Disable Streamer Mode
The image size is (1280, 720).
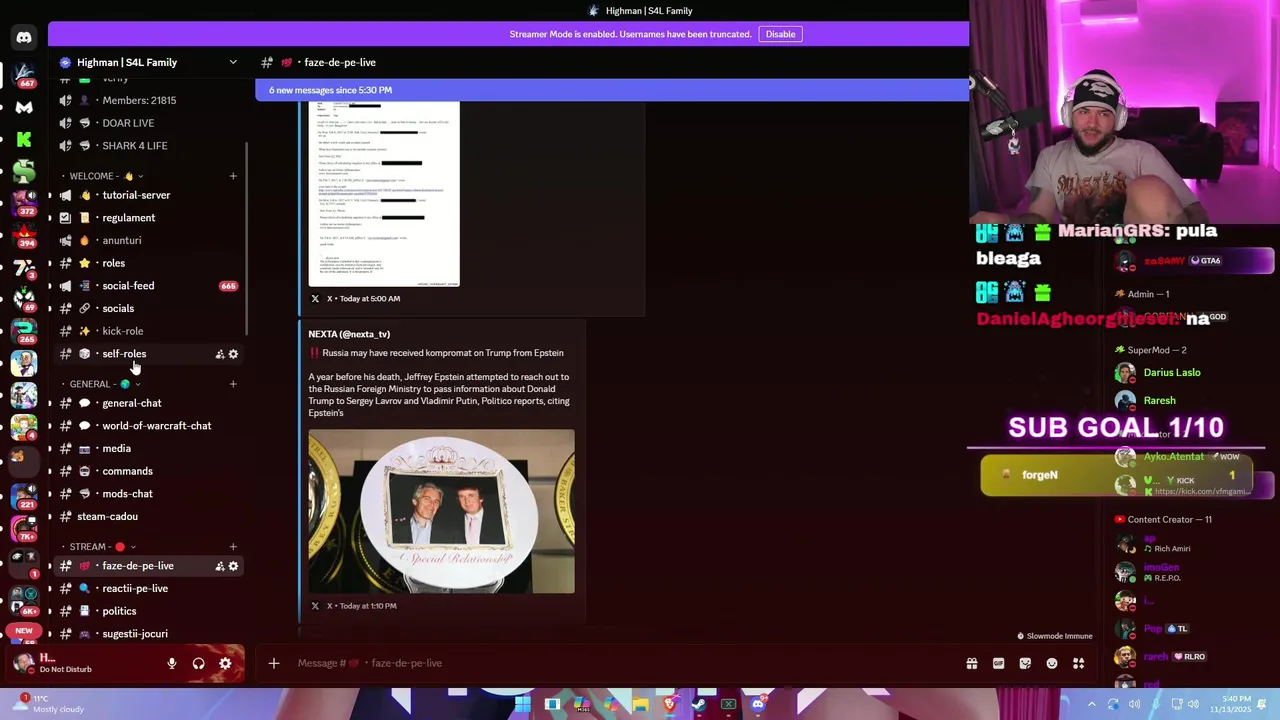(780, 34)
